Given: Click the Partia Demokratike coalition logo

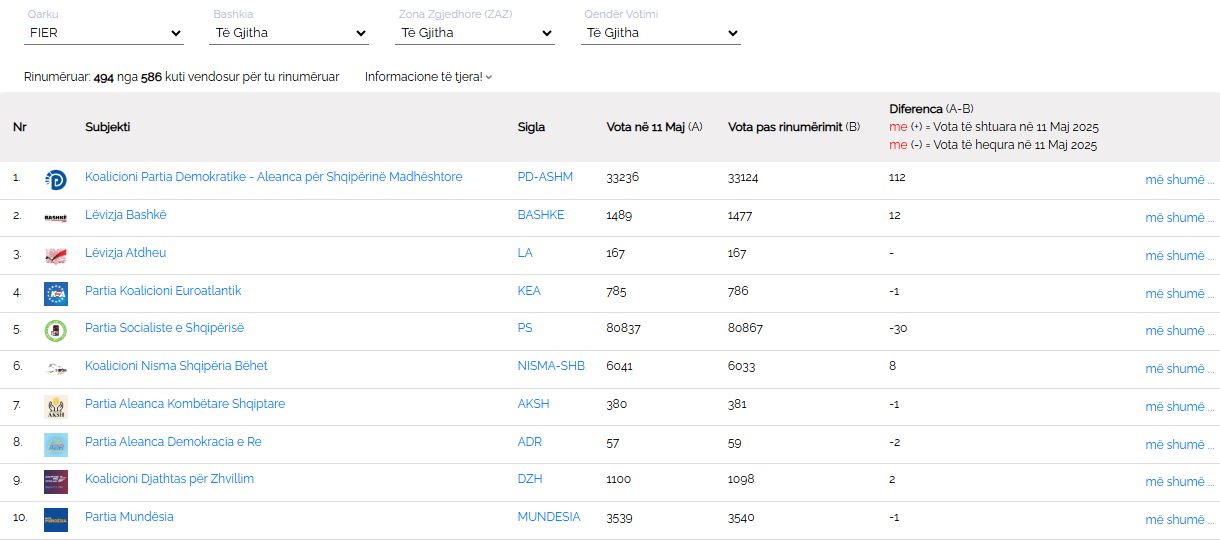Looking at the screenshot, I should [56, 180].
